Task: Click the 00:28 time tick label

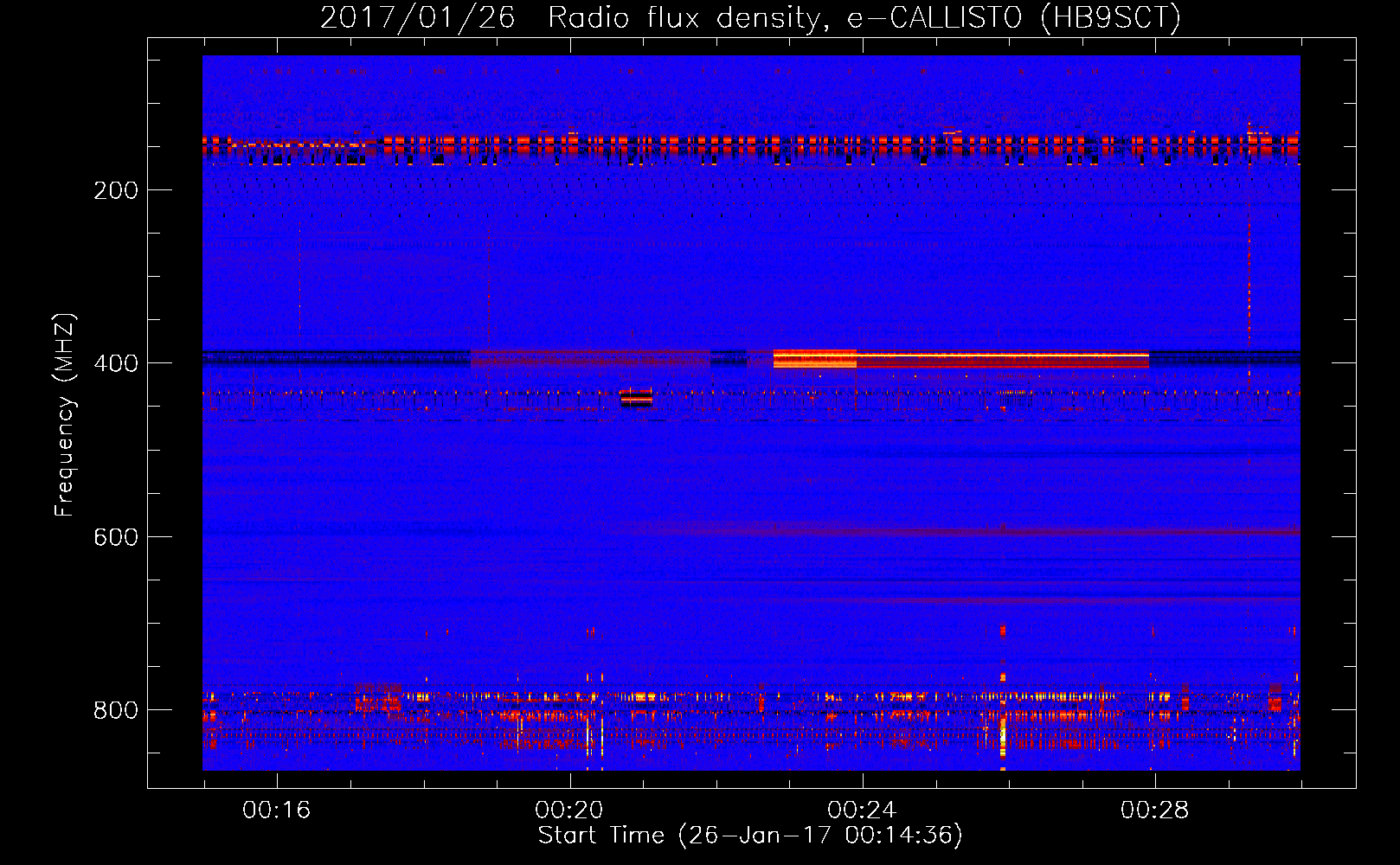Action: coord(1155,810)
